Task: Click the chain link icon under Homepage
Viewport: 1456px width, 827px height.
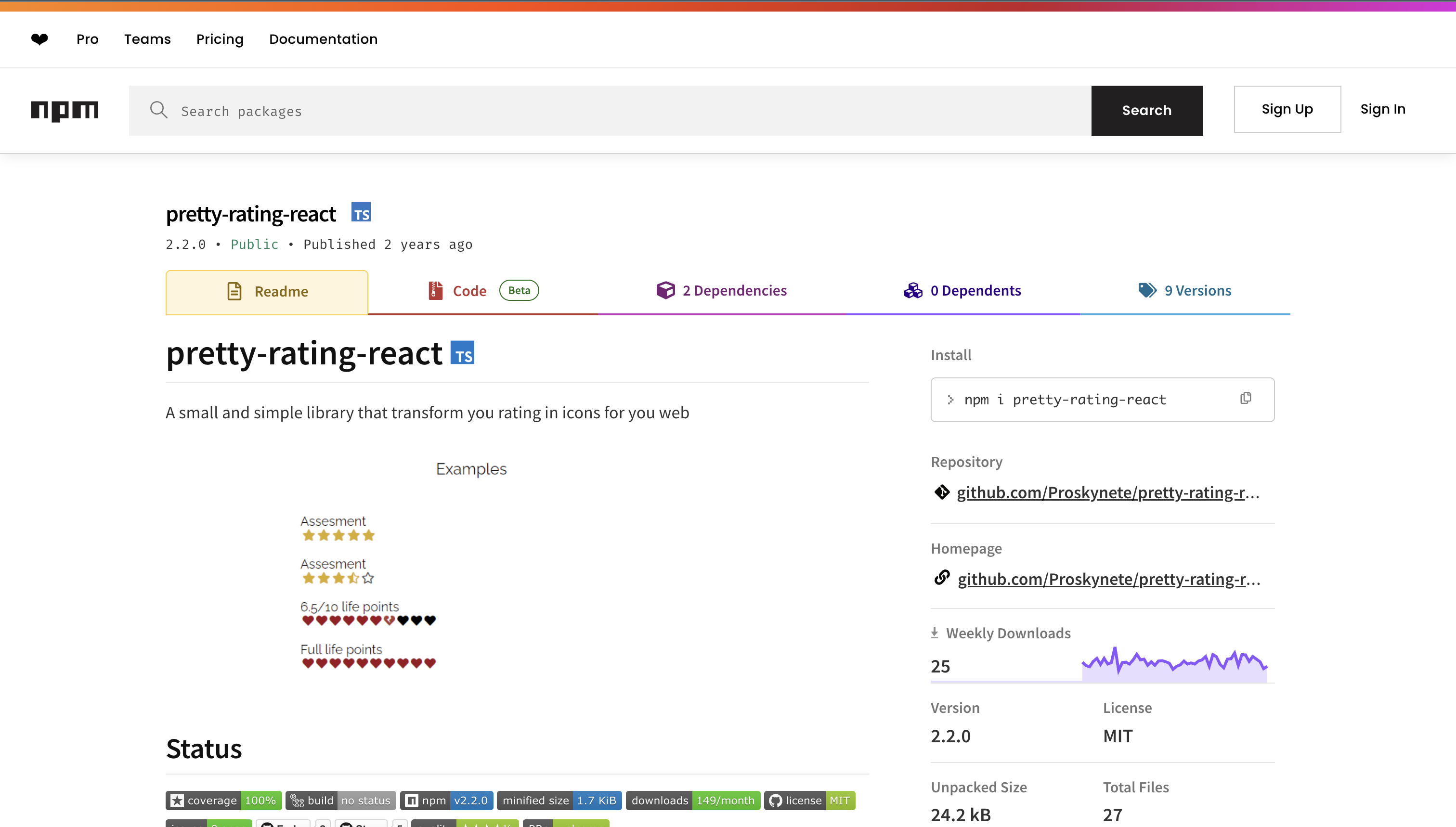Action: (x=942, y=578)
